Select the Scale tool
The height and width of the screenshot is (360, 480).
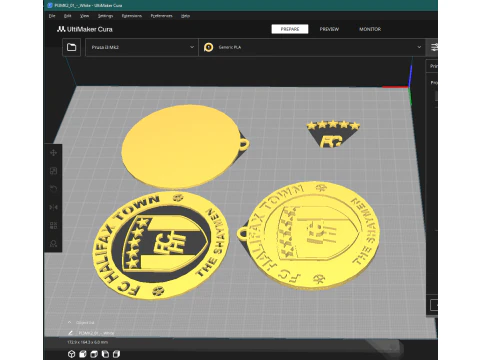point(53,171)
